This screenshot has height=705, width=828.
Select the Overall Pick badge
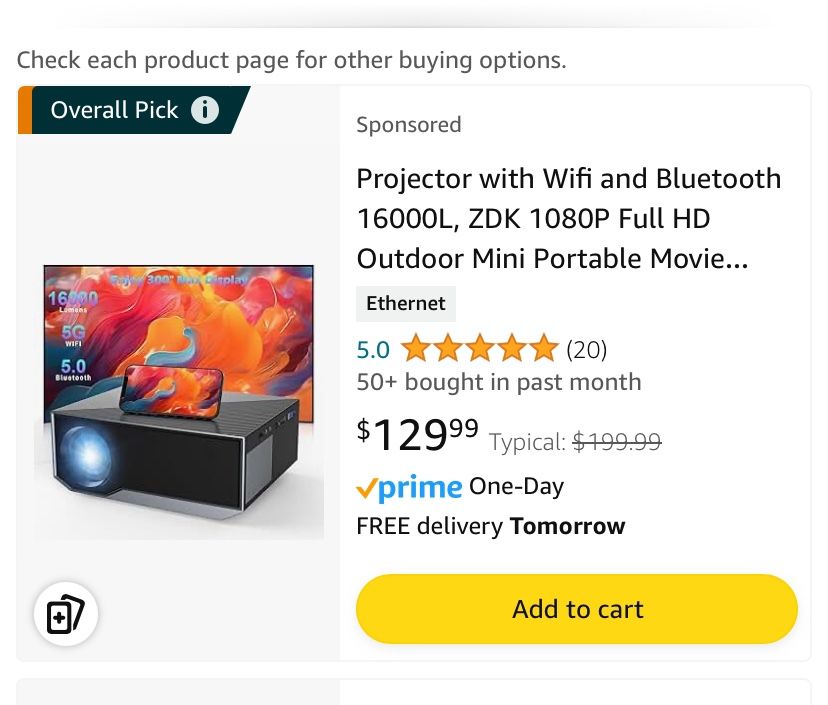pos(114,110)
